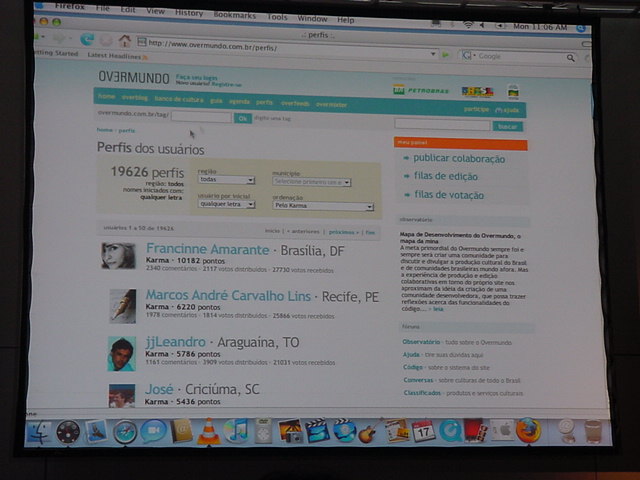Open Finder from the Dock
The width and height of the screenshot is (640, 480).
coord(40,433)
